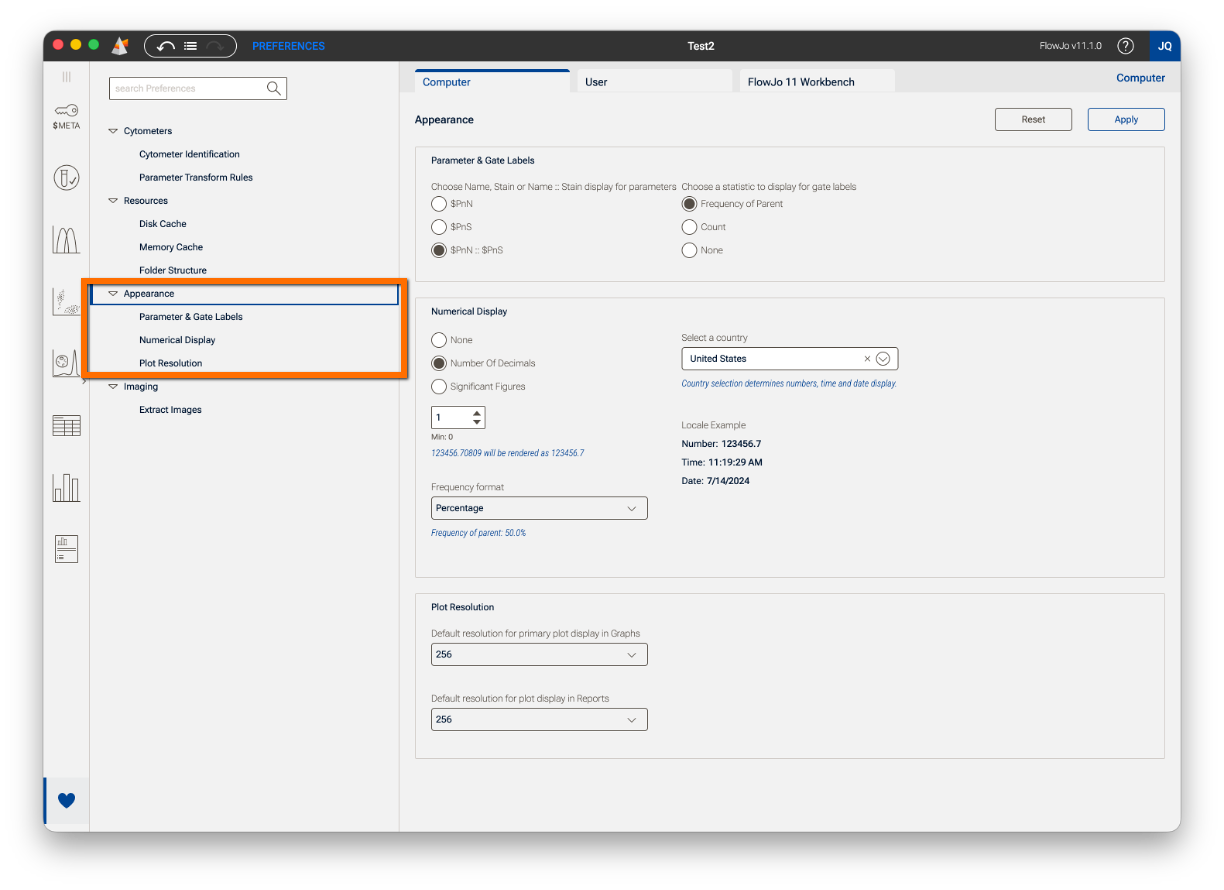This screenshot has height=890, width=1224.
Task: Click the bar chart sidebar icon
Action: (x=66, y=488)
